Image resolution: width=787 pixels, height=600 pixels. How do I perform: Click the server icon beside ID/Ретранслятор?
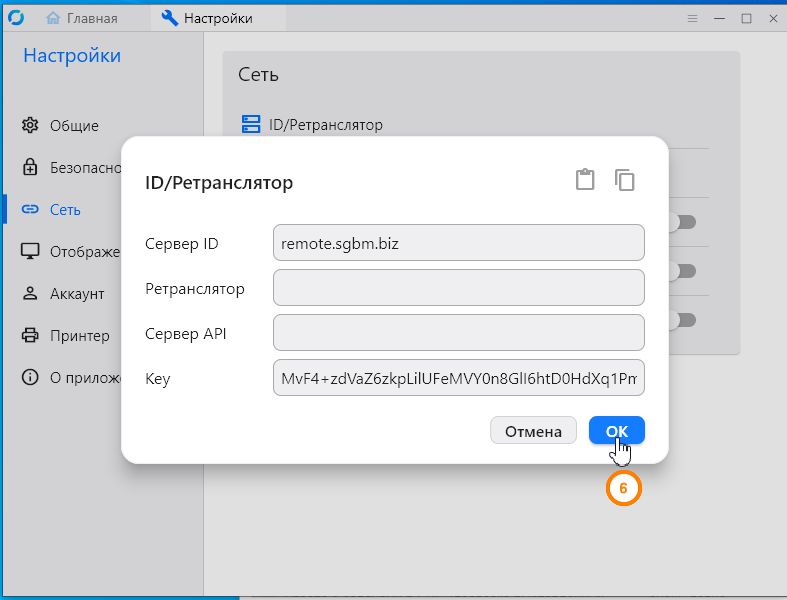point(251,124)
